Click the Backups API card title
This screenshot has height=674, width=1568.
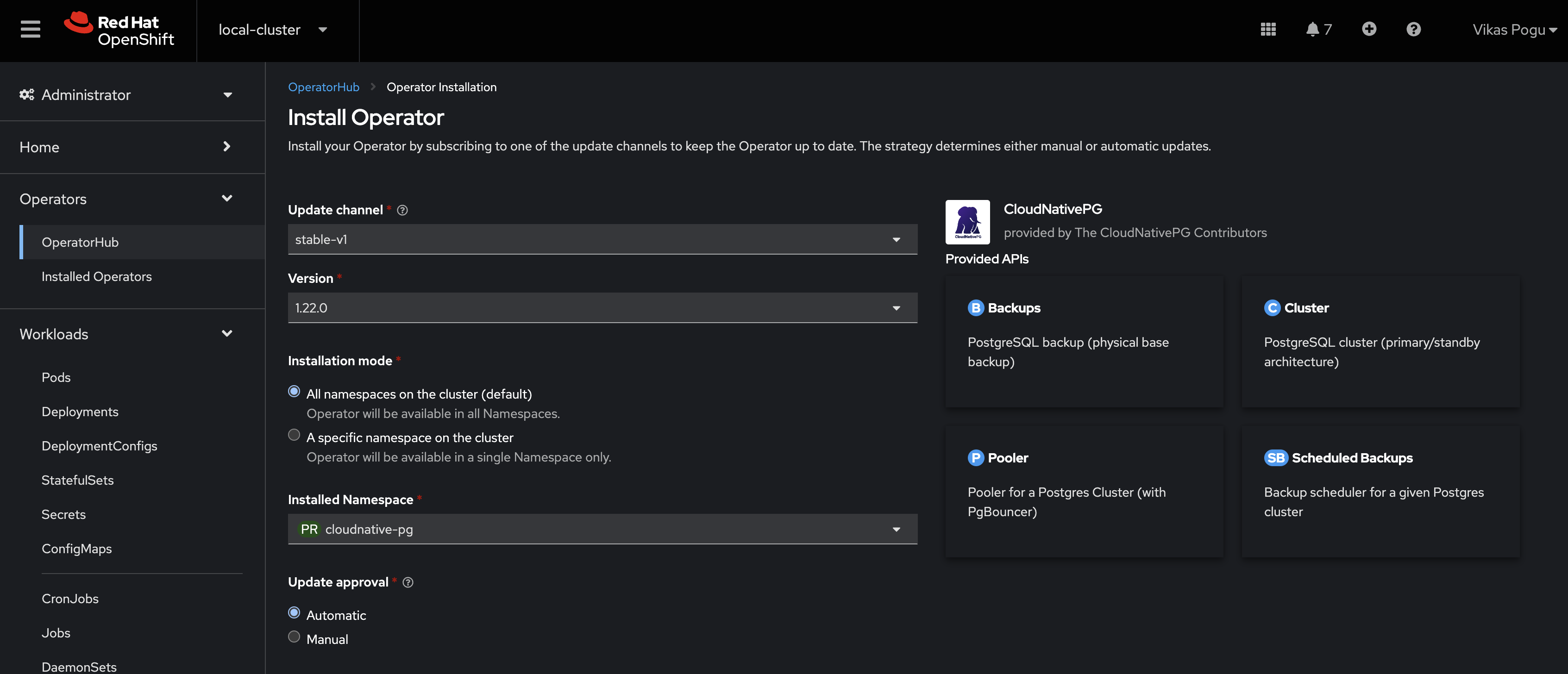pos(1014,308)
